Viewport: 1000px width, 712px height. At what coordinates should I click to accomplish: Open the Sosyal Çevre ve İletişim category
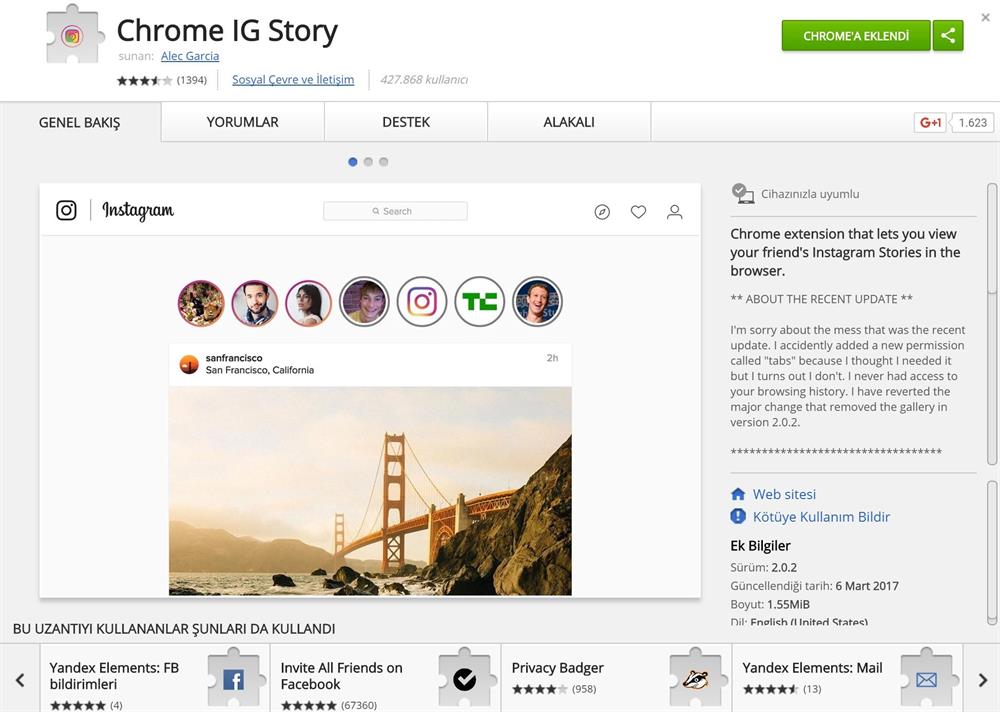pos(293,80)
